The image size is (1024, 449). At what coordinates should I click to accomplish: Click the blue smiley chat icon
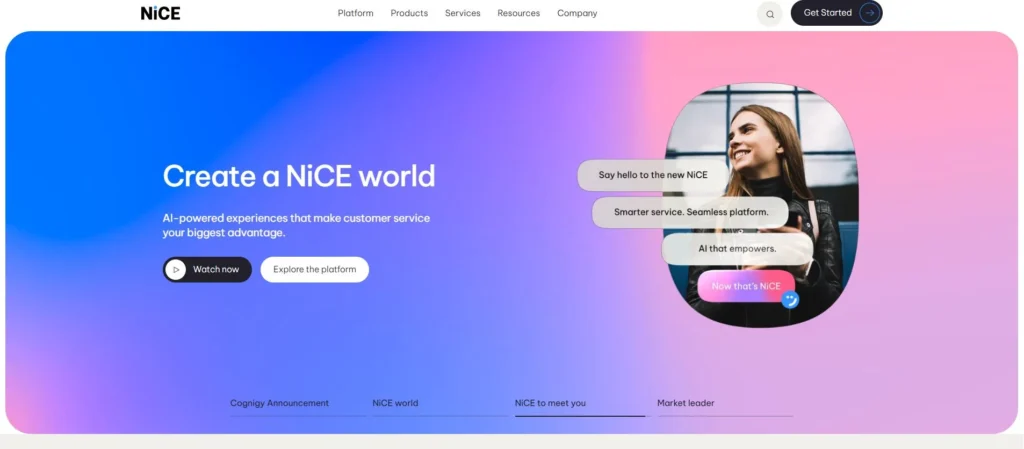tap(790, 300)
